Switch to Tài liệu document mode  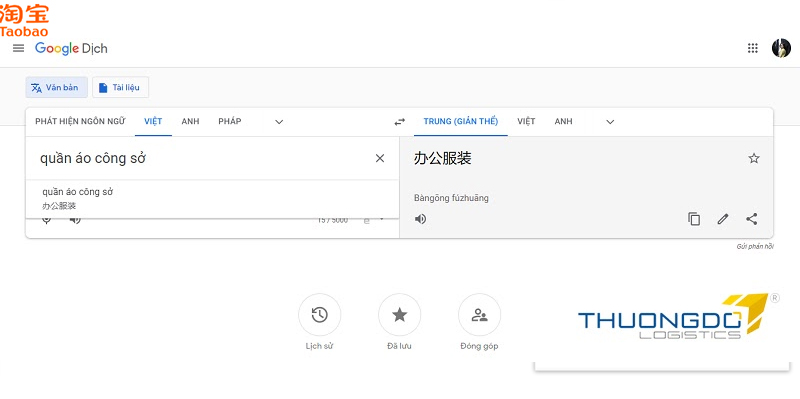(x=120, y=87)
